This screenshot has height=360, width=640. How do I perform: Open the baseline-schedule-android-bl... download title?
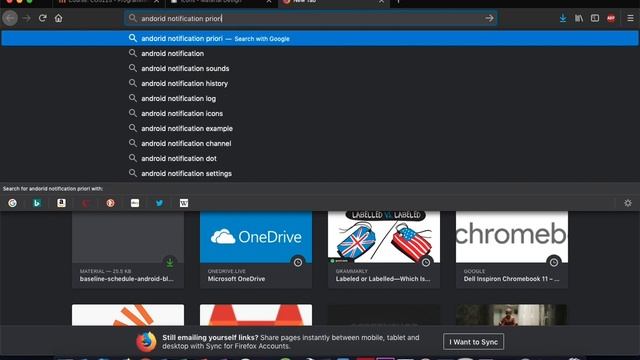[127, 279]
